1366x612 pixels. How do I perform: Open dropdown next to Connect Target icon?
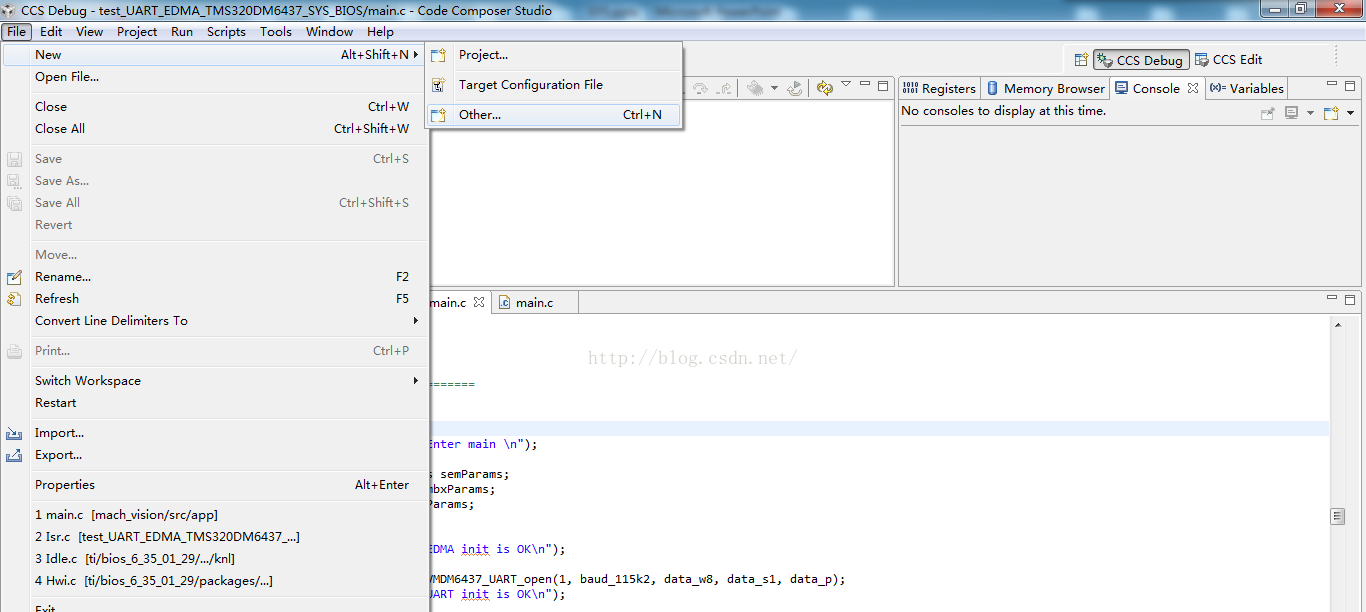click(774, 88)
